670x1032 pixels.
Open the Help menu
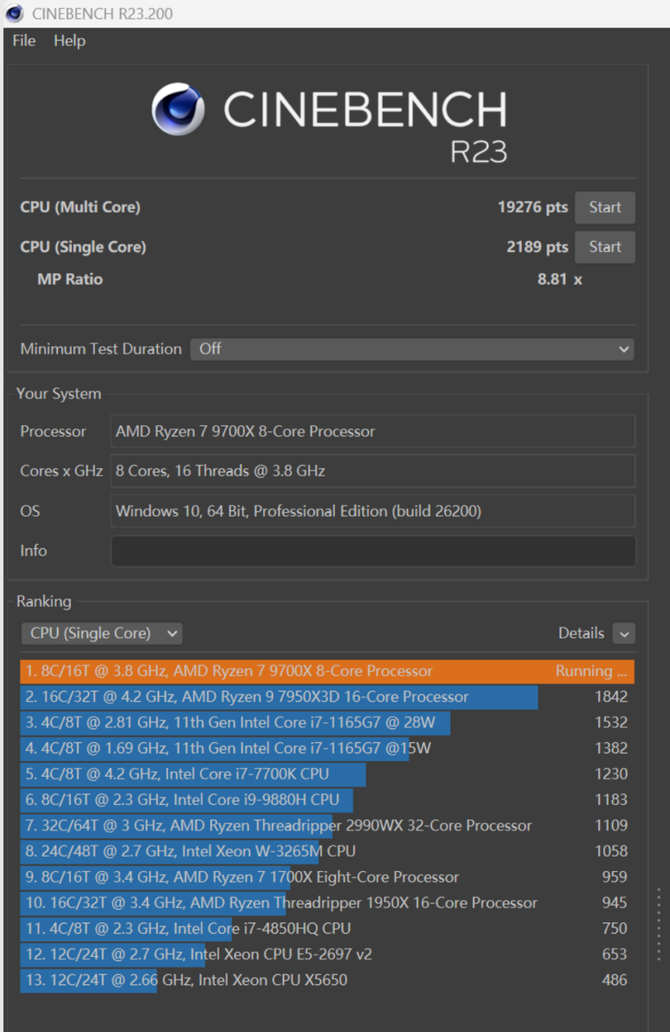[x=69, y=41]
